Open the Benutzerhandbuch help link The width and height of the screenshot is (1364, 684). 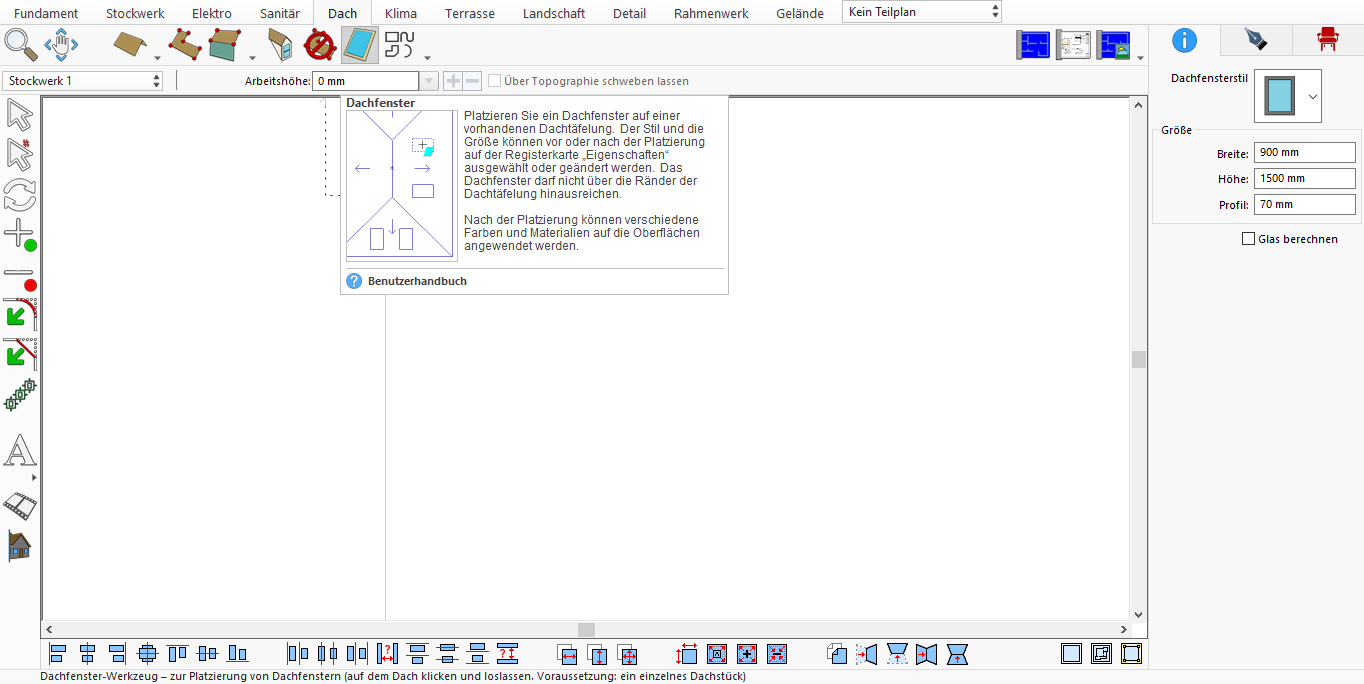(x=417, y=281)
